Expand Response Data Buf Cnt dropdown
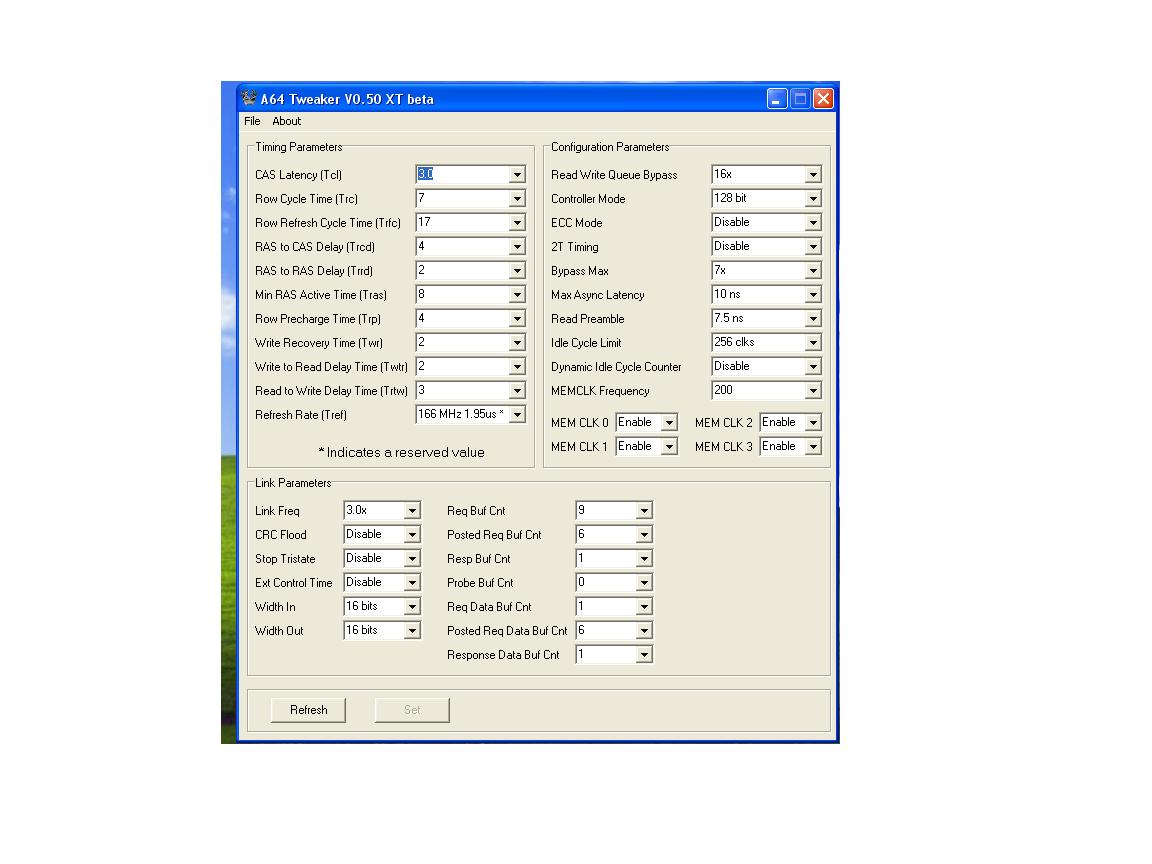The image size is (1152, 864). click(x=644, y=655)
